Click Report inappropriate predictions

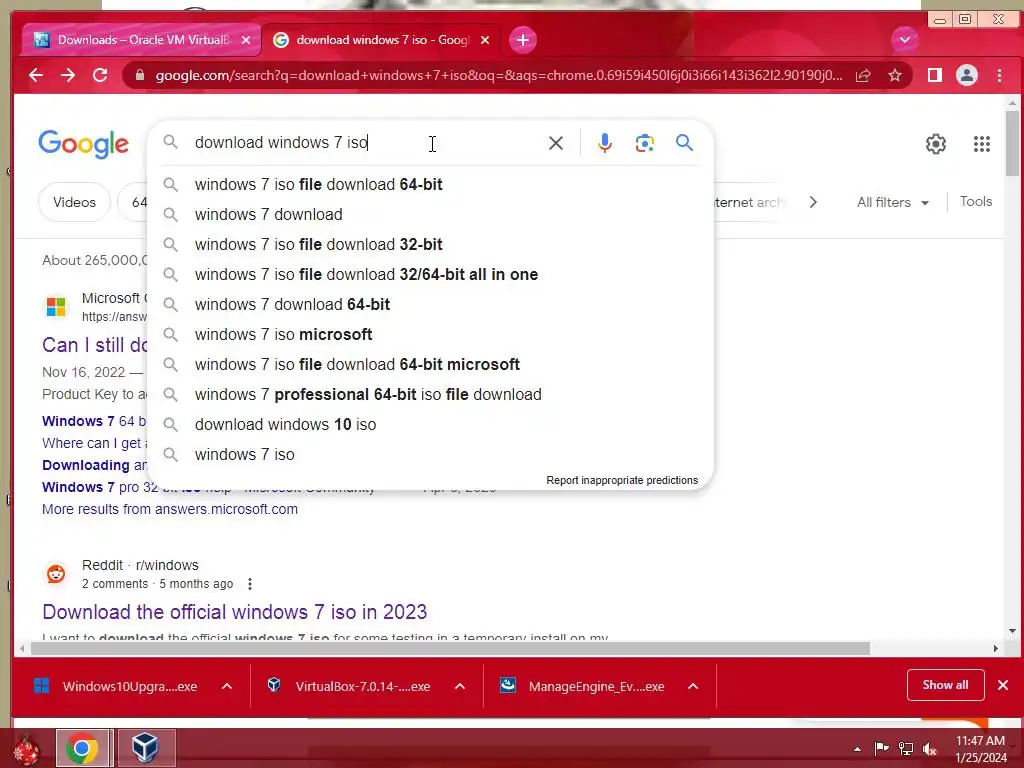(x=622, y=480)
